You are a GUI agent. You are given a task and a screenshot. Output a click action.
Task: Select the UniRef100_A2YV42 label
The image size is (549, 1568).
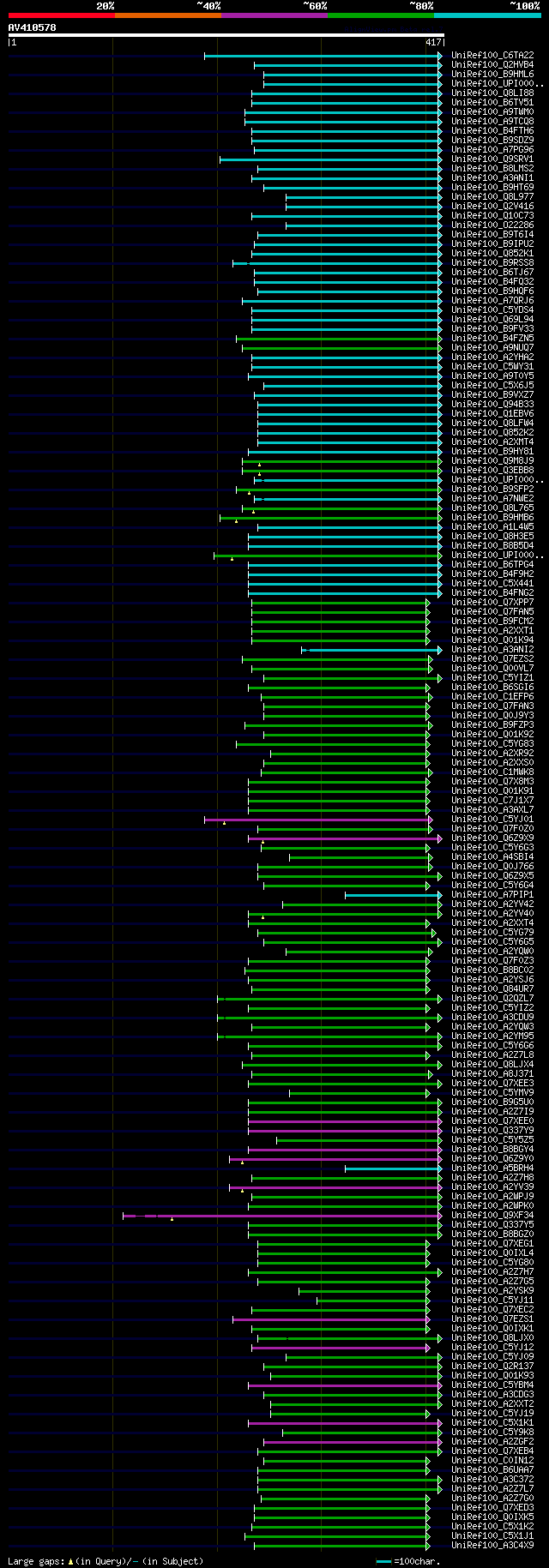point(492,904)
